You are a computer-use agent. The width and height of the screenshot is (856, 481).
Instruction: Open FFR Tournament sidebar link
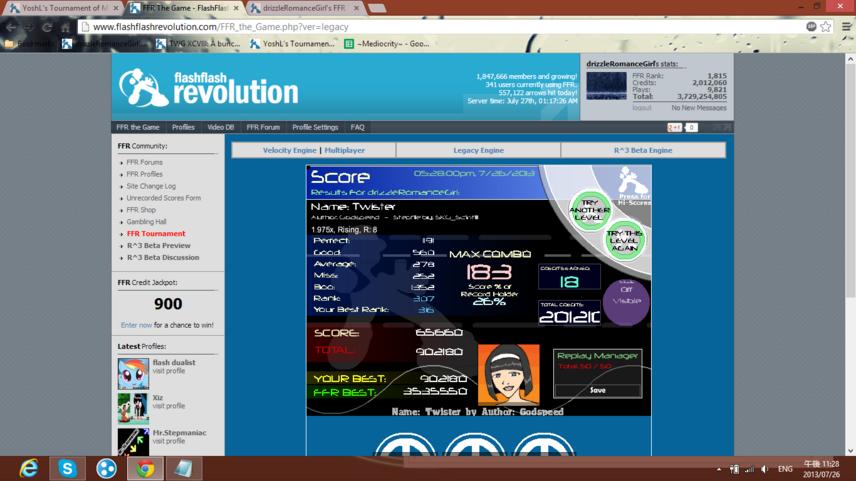(156, 234)
